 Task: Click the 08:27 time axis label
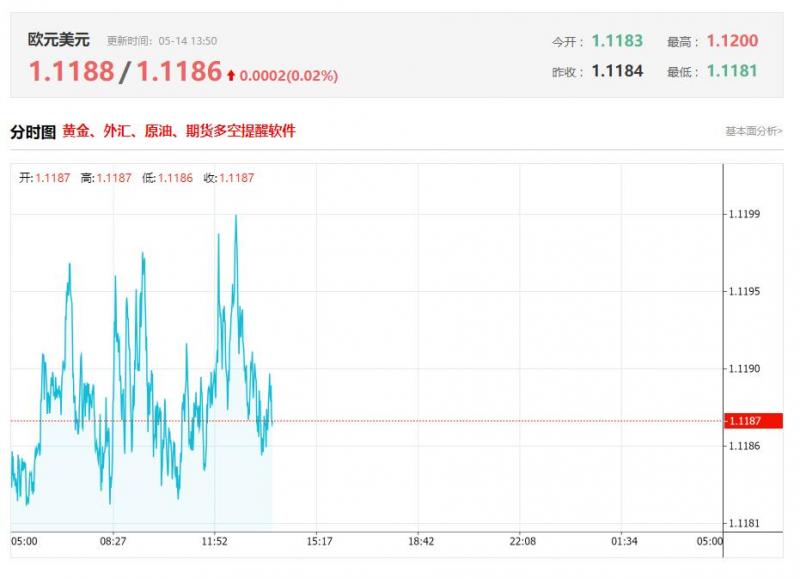[x=113, y=541]
